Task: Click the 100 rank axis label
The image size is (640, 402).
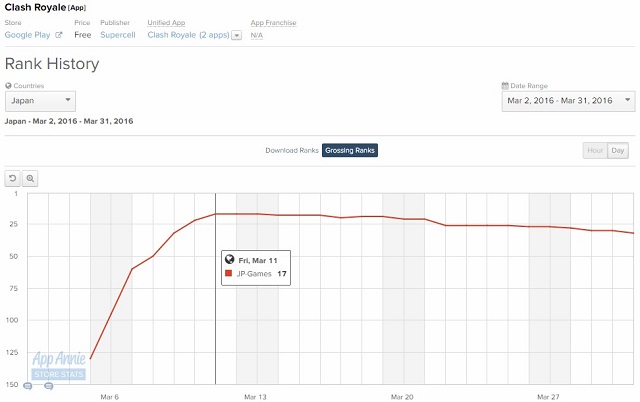Action: click(x=12, y=320)
